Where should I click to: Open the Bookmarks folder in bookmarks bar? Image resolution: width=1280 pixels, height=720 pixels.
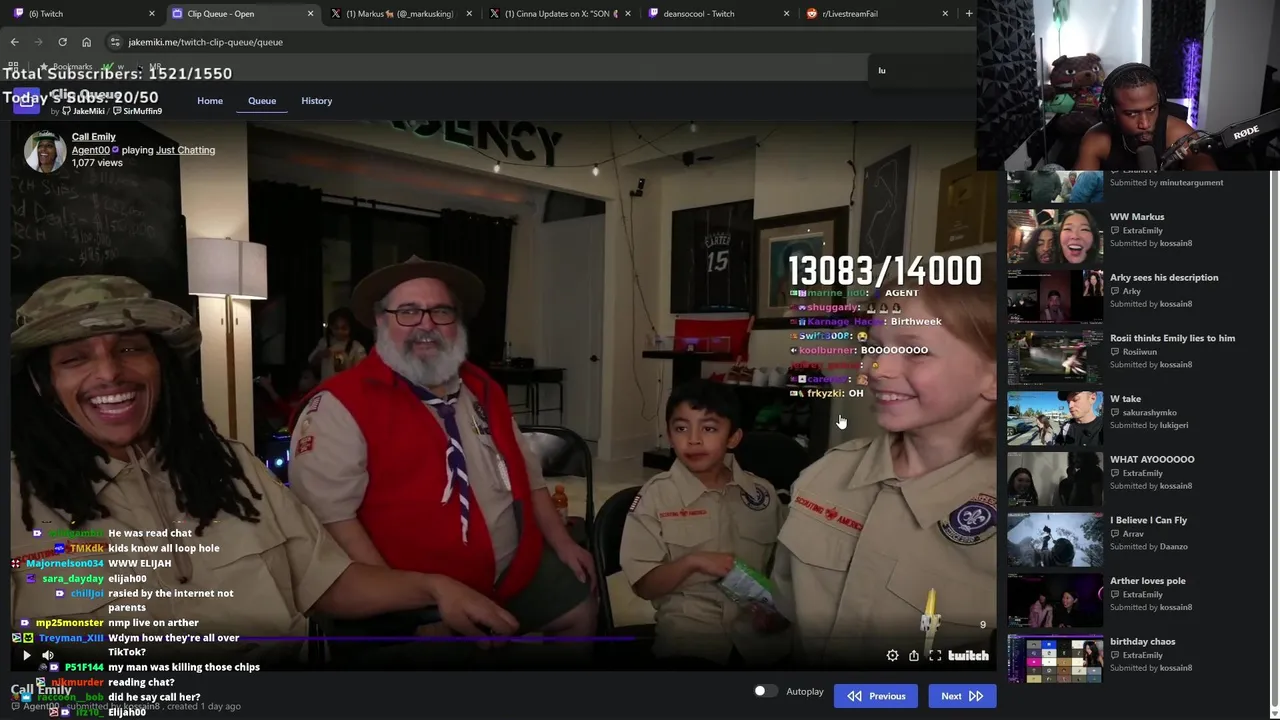66,67
